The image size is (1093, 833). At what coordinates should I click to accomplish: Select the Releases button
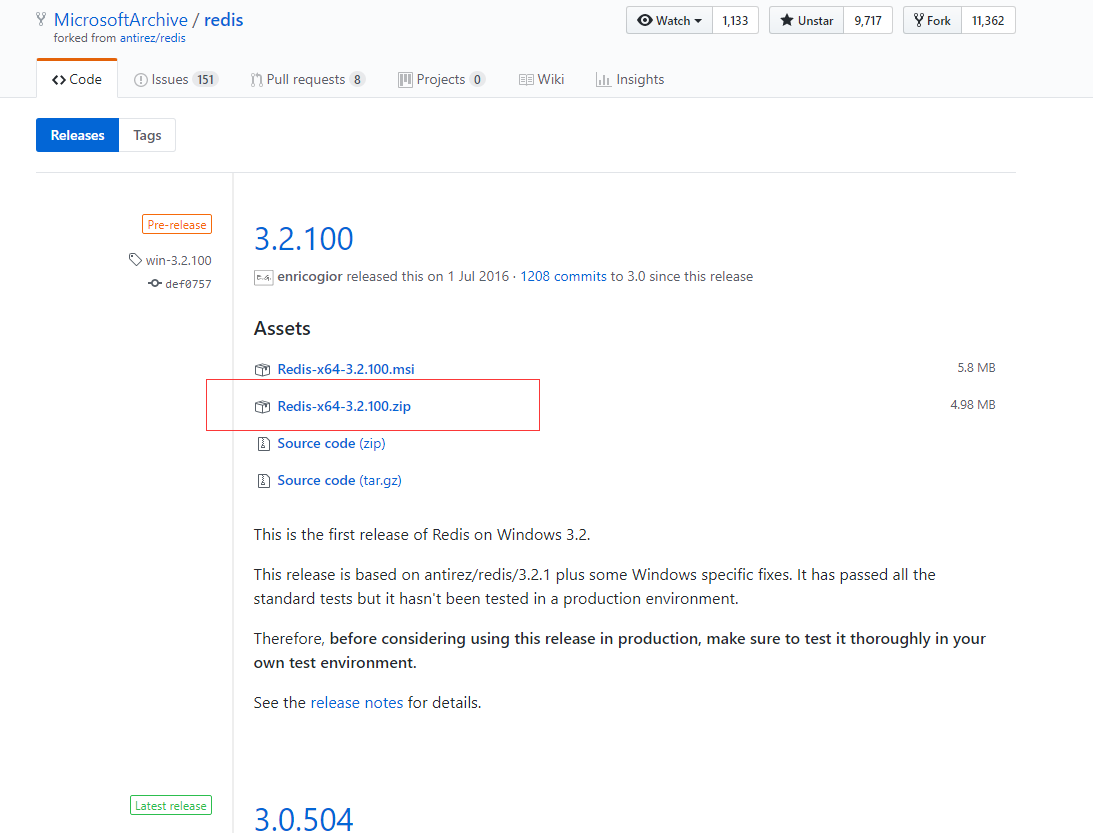[77, 135]
